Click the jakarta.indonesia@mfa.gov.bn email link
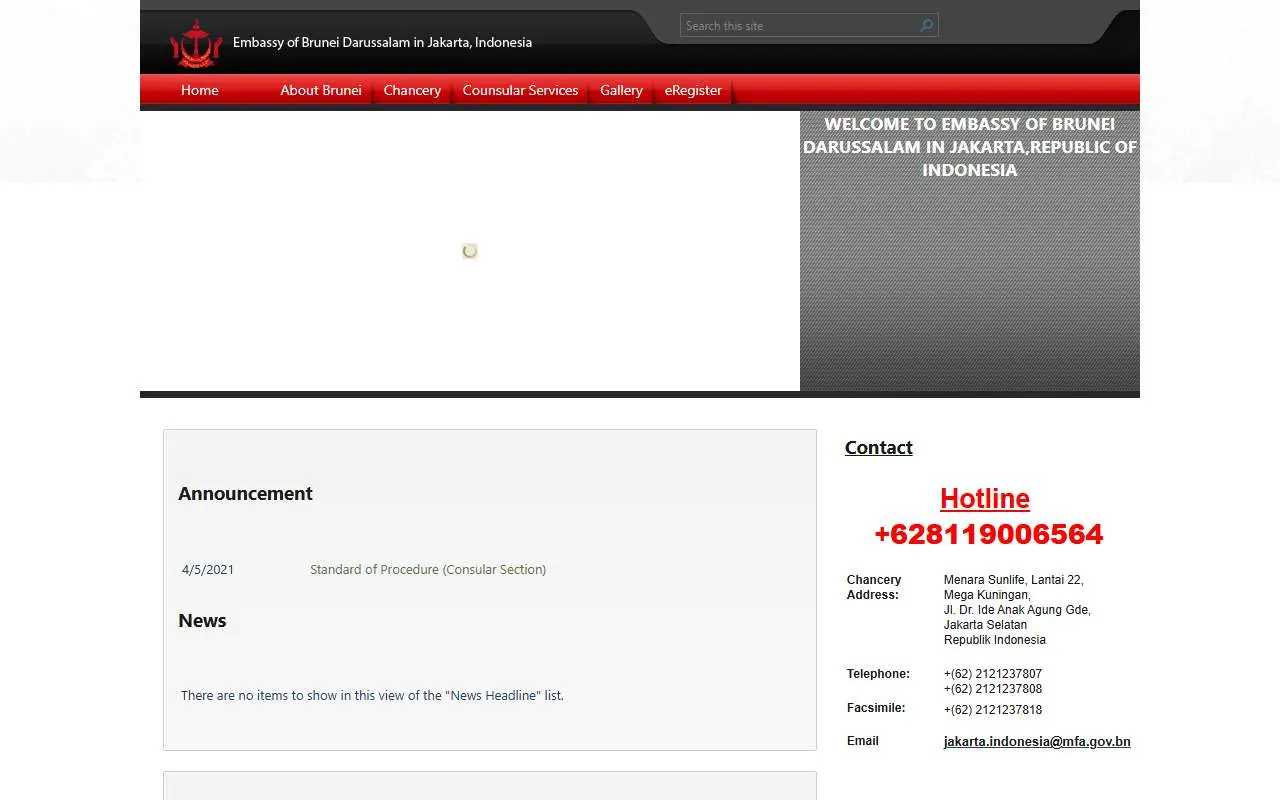 1037,742
